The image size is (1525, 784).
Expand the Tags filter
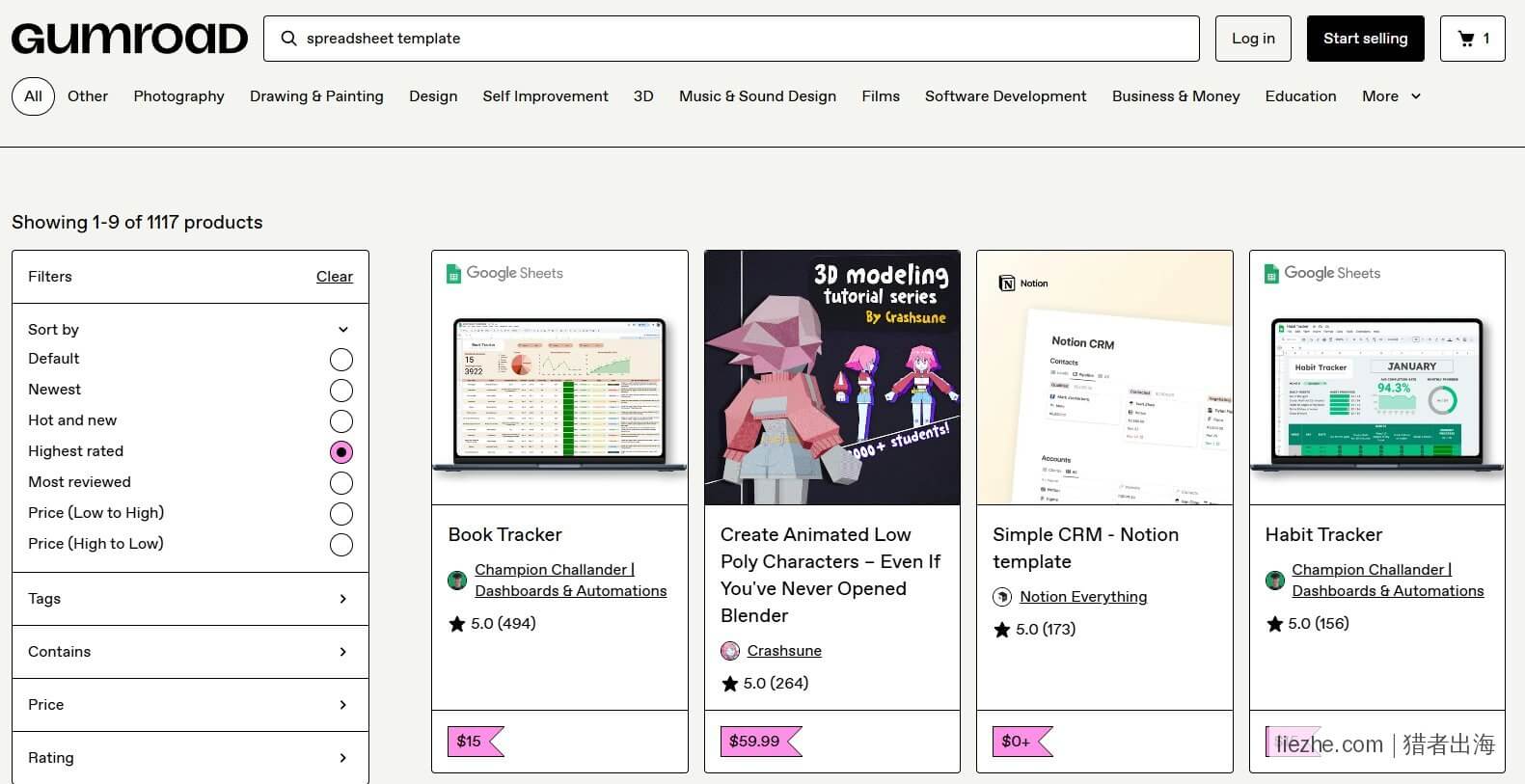pos(190,599)
